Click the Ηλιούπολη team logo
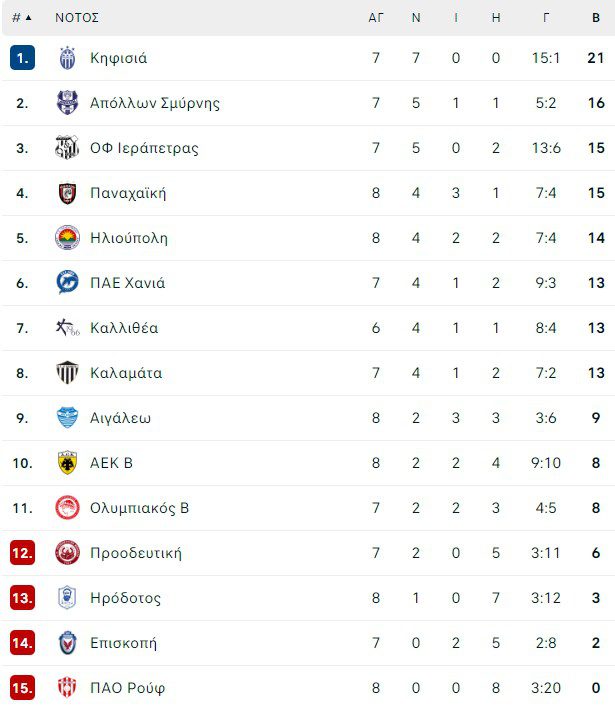 pyautogui.click(x=67, y=238)
